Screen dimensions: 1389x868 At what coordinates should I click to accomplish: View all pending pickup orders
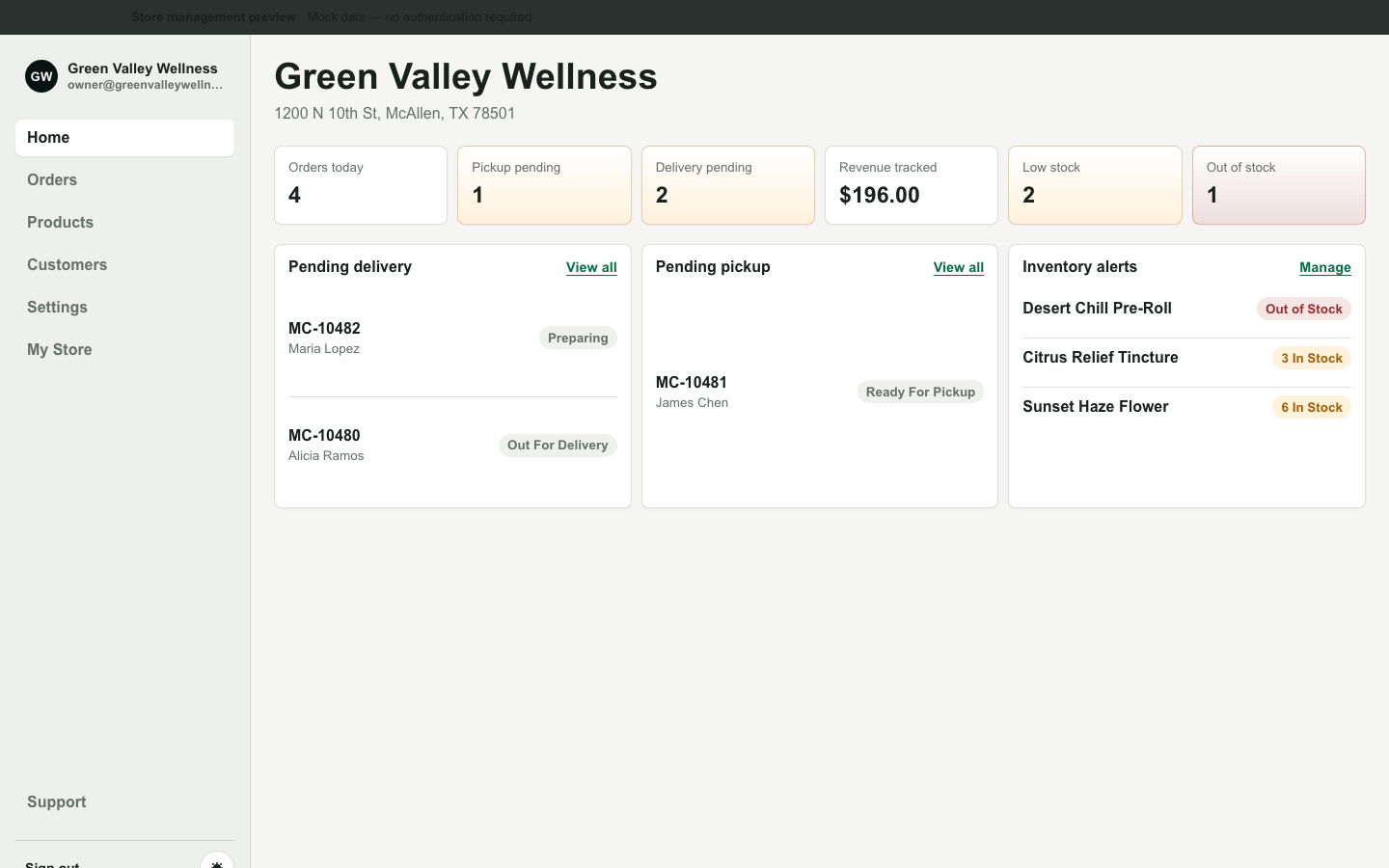tap(959, 267)
